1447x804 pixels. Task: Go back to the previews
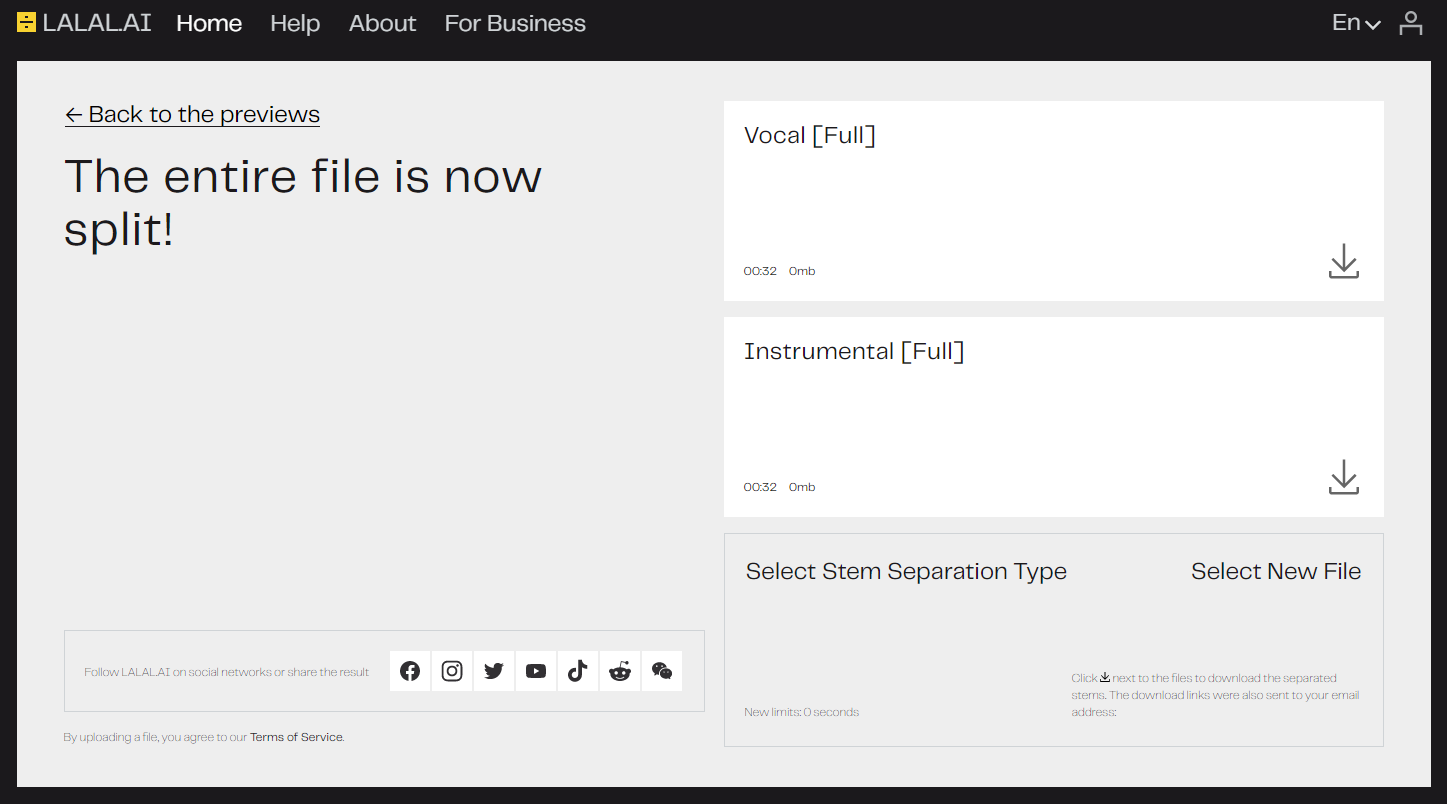[x=193, y=115]
